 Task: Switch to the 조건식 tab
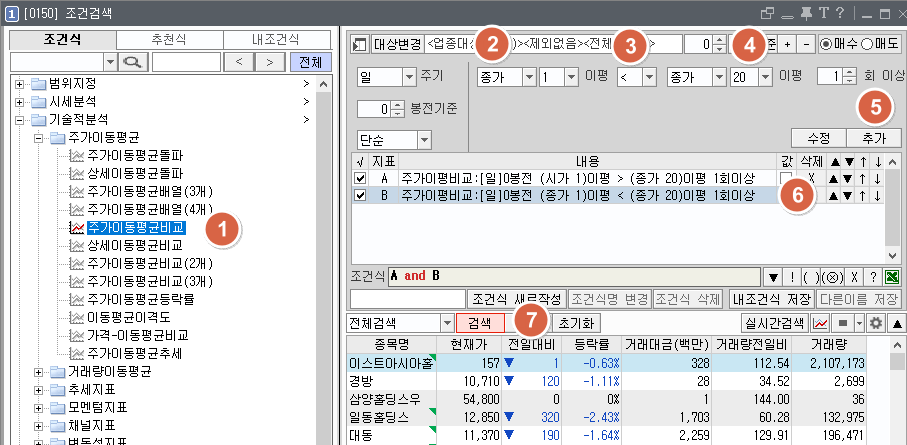click(x=63, y=40)
